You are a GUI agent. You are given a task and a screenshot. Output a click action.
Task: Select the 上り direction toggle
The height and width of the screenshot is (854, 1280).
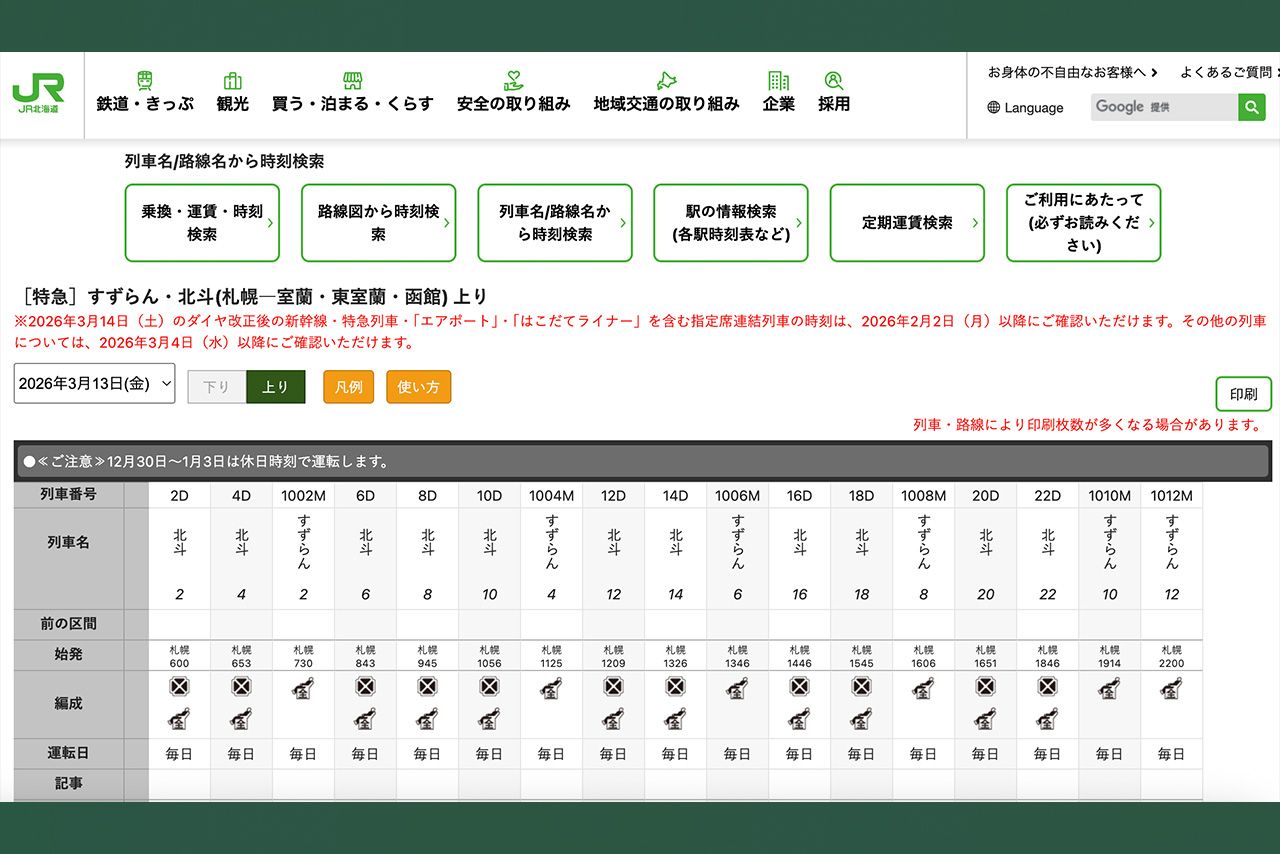(276, 386)
